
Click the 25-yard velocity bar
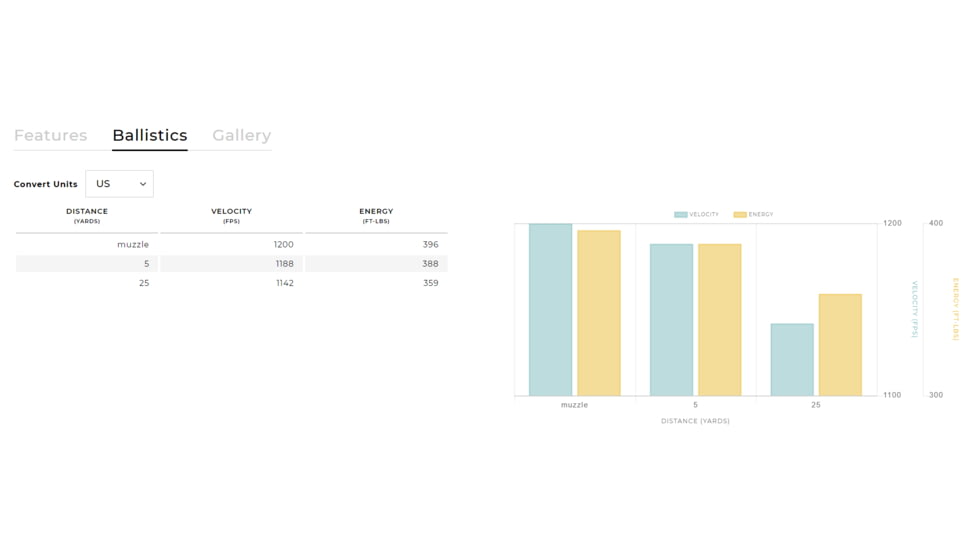pyautogui.click(x=792, y=360)
